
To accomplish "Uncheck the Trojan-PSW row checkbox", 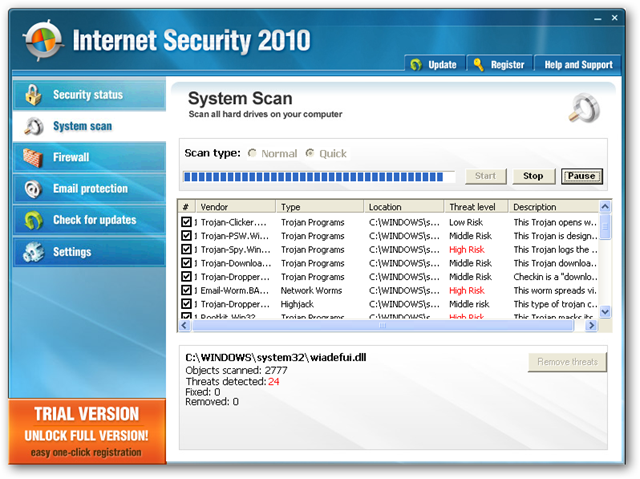I will [186, 235].
